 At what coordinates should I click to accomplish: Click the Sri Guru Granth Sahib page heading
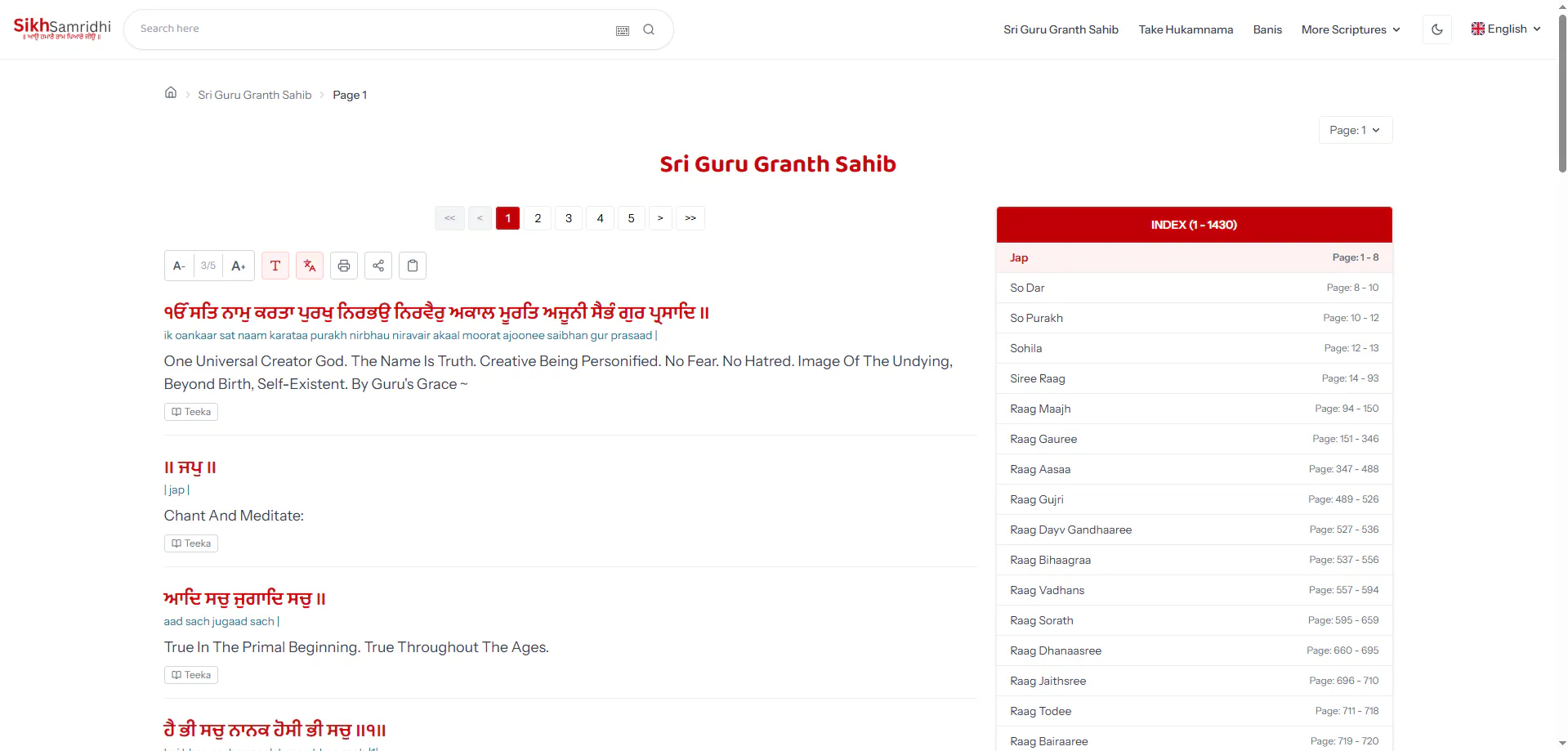click(x=778, y=164)
